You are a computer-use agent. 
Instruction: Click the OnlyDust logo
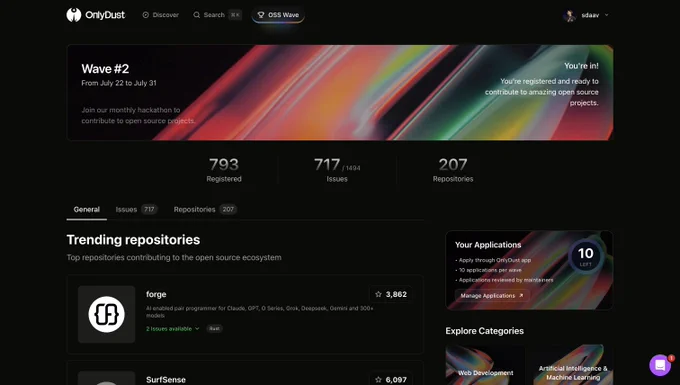coord(95,15)
